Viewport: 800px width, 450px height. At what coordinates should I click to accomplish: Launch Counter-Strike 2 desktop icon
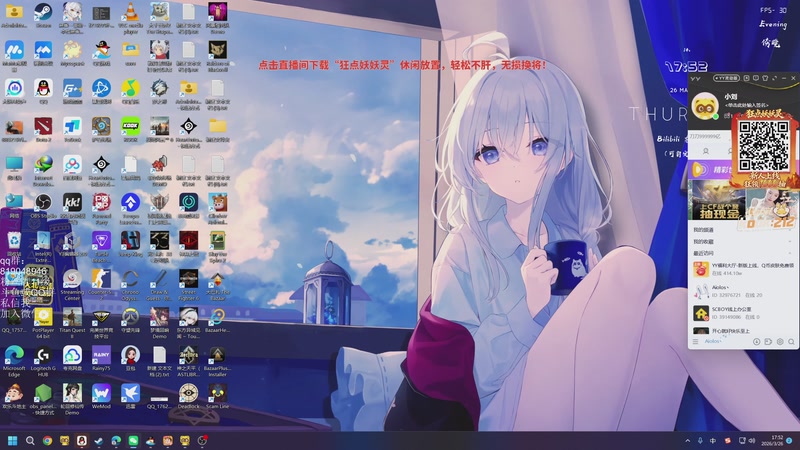102,285
